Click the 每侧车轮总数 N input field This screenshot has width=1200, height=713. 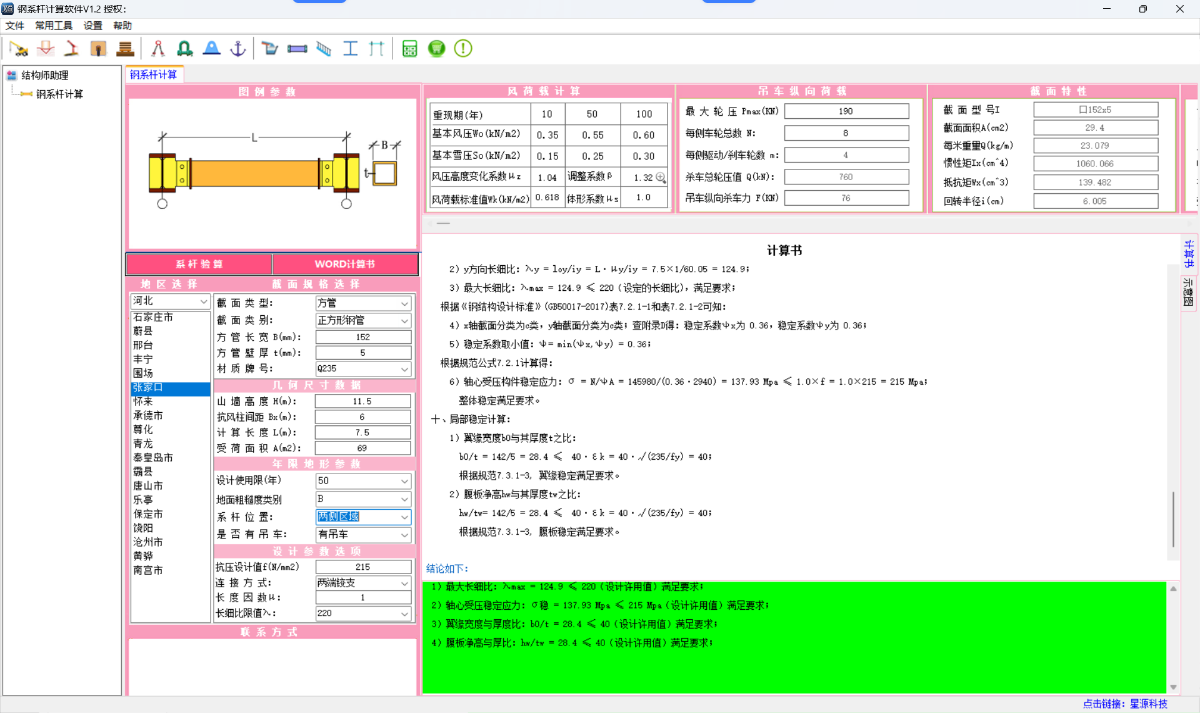point(846,133)
